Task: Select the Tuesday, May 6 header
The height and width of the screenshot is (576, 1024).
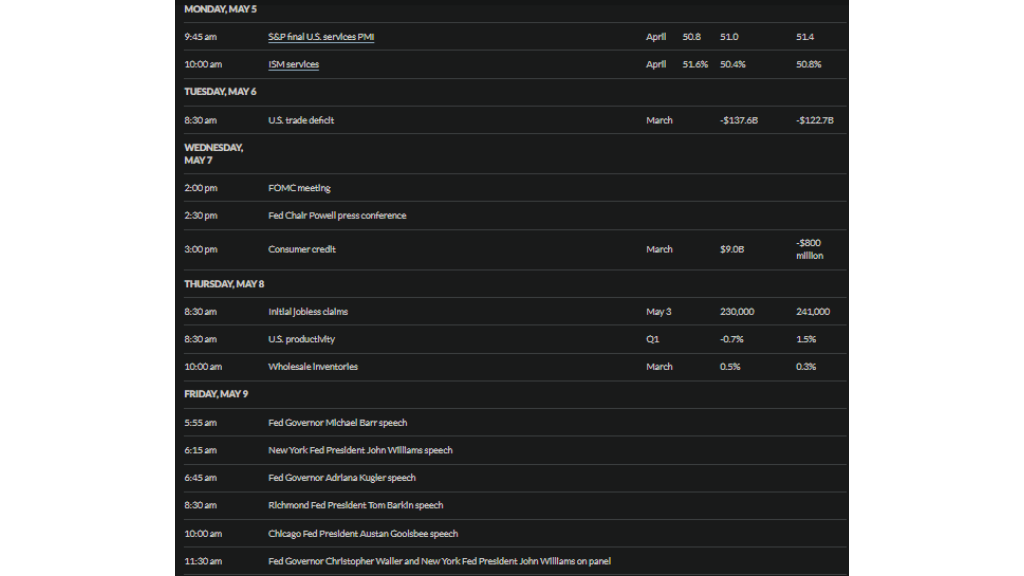Action: click(x=220, y=91)
